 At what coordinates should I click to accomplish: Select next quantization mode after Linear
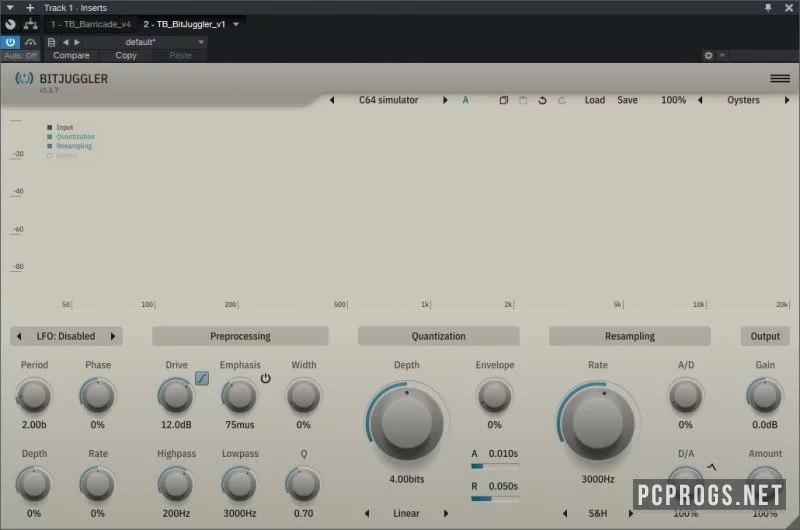click(x=446, y=513)
